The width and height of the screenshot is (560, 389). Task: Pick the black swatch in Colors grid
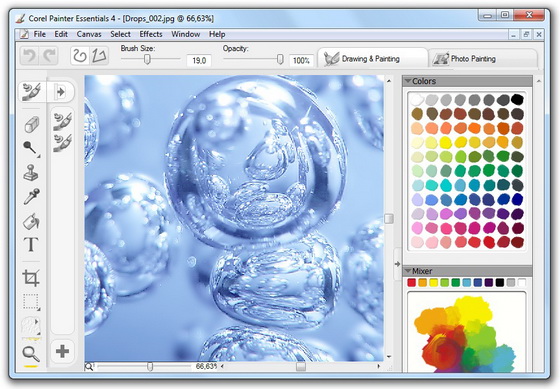coord(517,99)
